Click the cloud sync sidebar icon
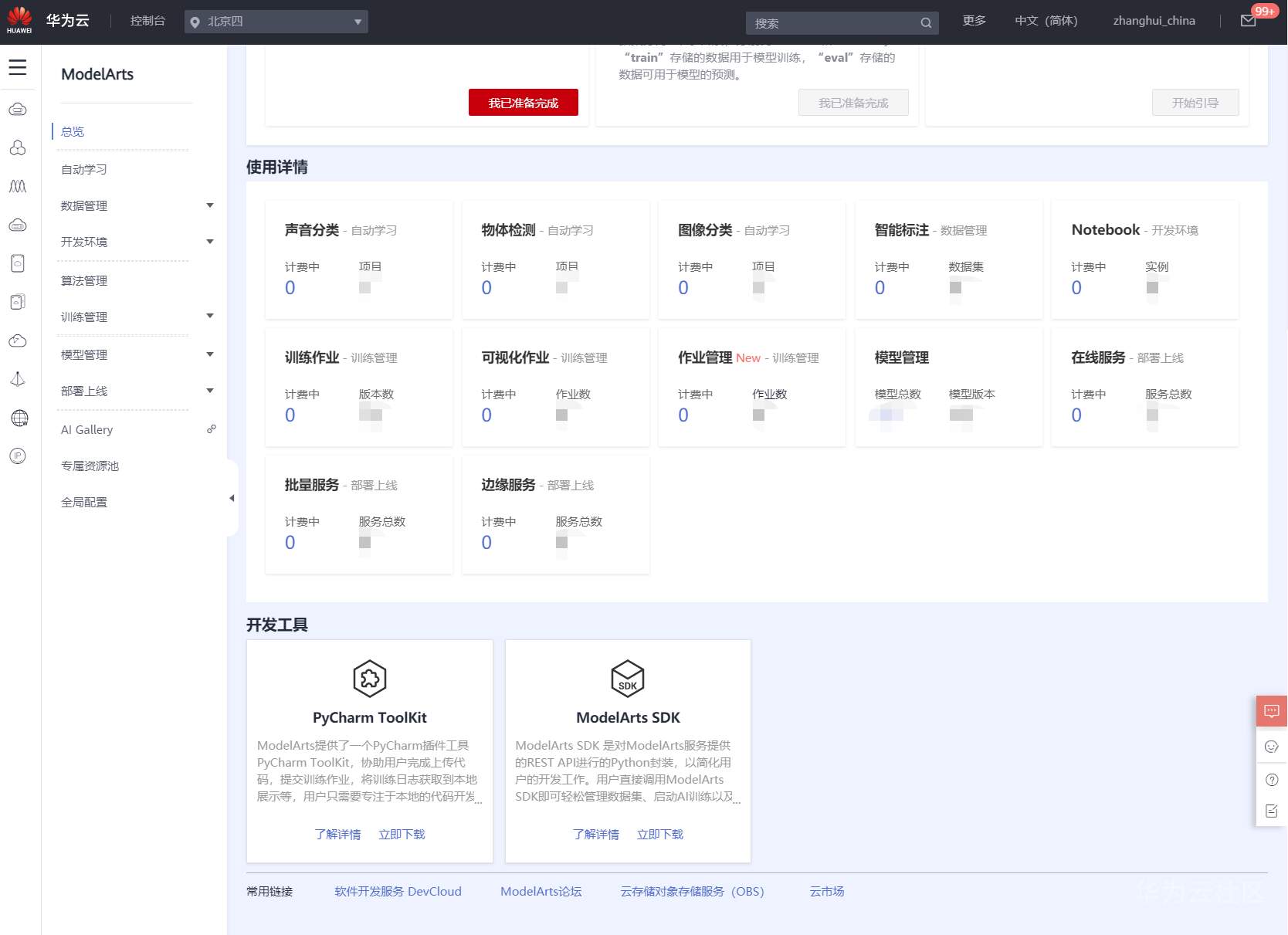The width and height of the screenshot is (1288, 935). [18, 340]
